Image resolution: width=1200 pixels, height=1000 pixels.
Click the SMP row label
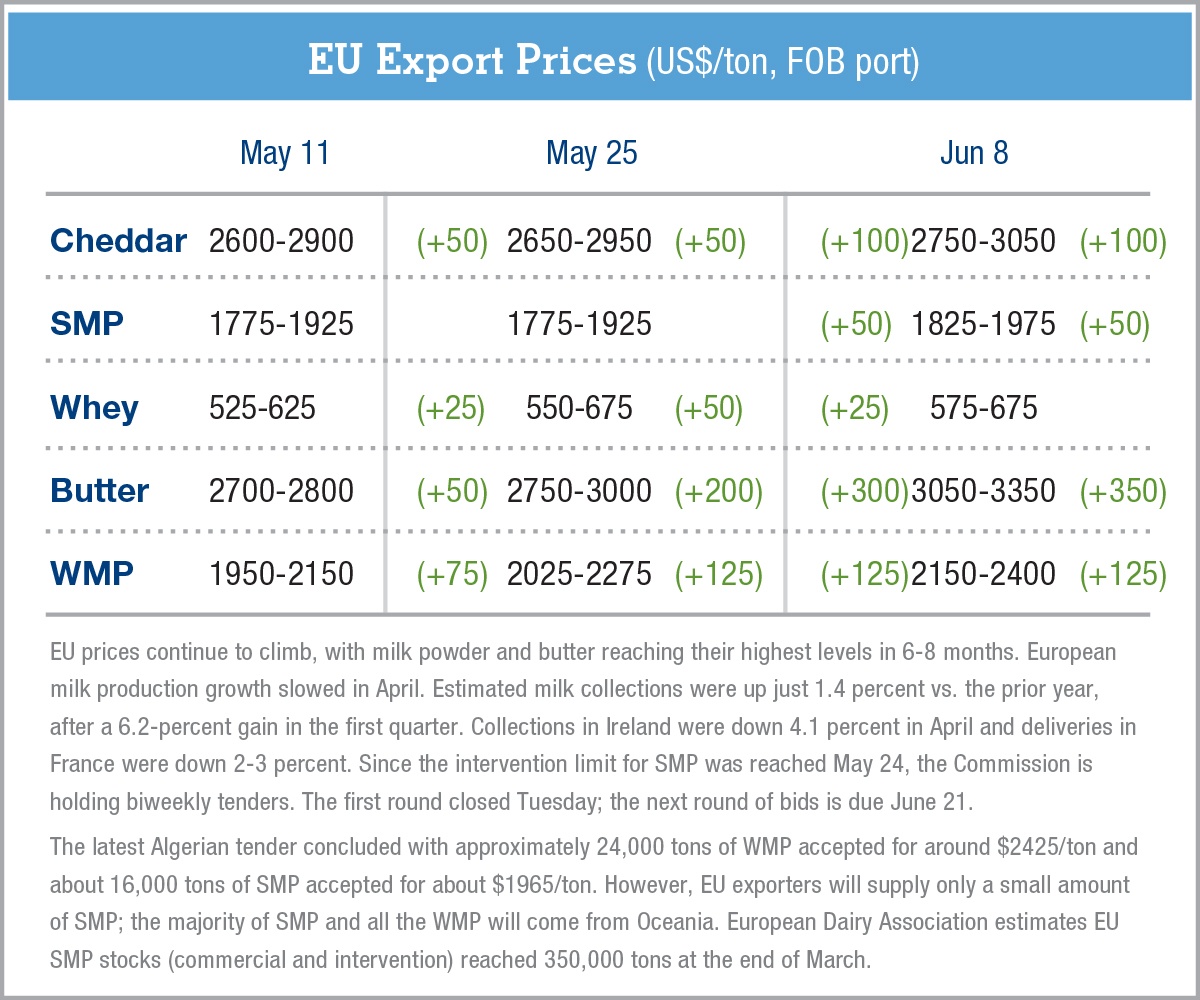point(87,323)
